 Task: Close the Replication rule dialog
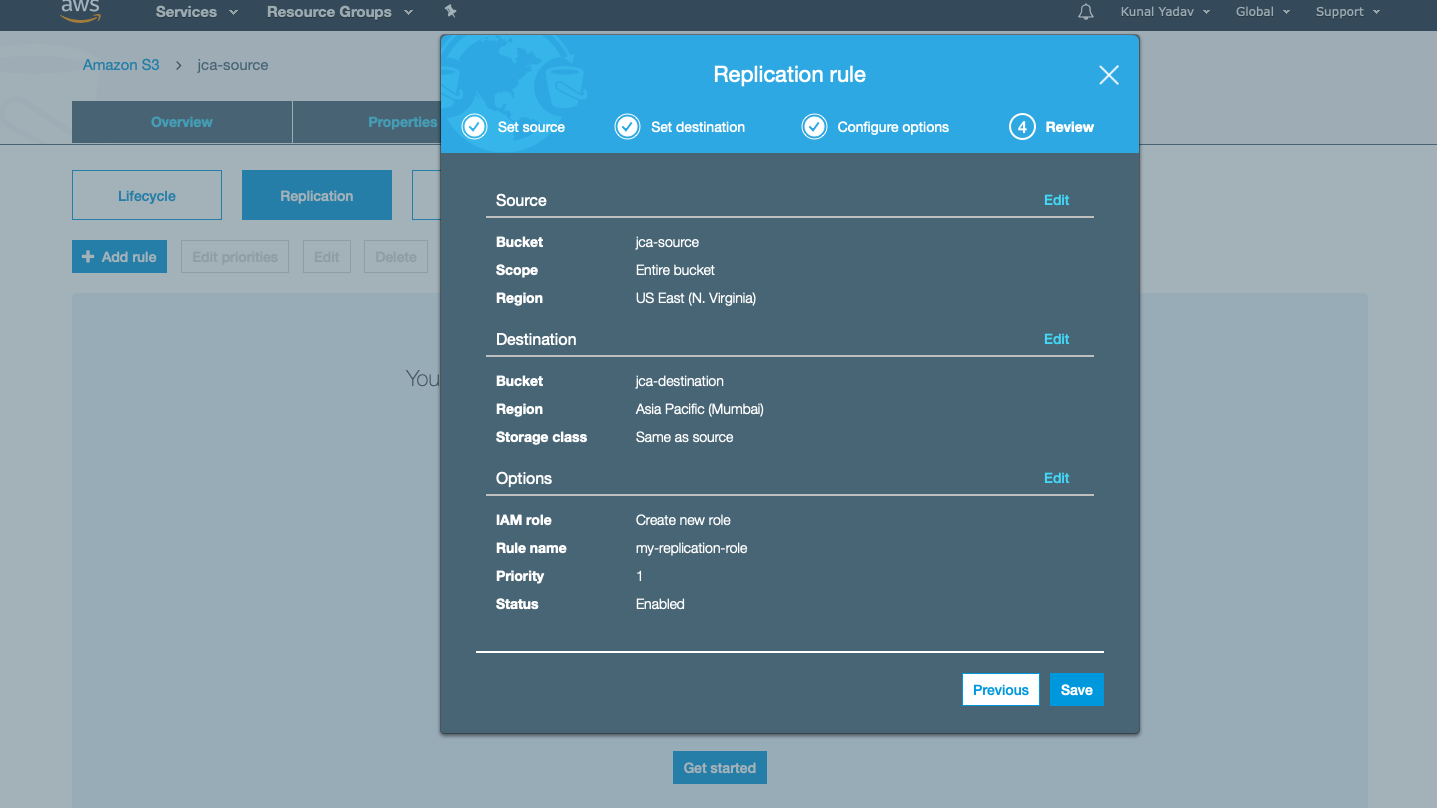tap(1109, 75)
